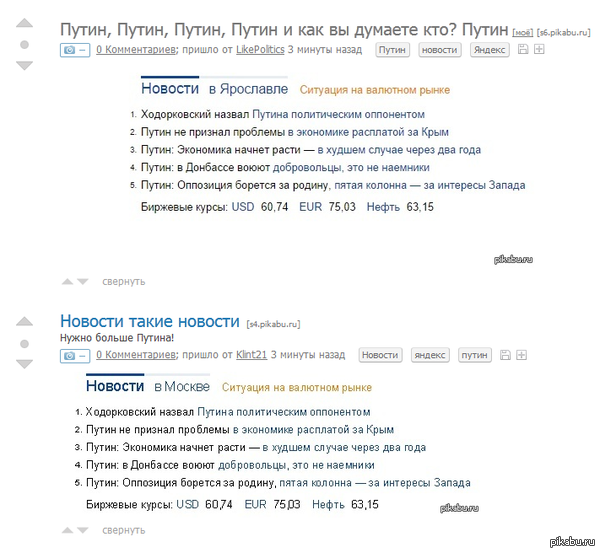This screenshot has height=553, width=600.
Task: Downvote the 'Новости такие новости' post
Action: coord(25,364)
